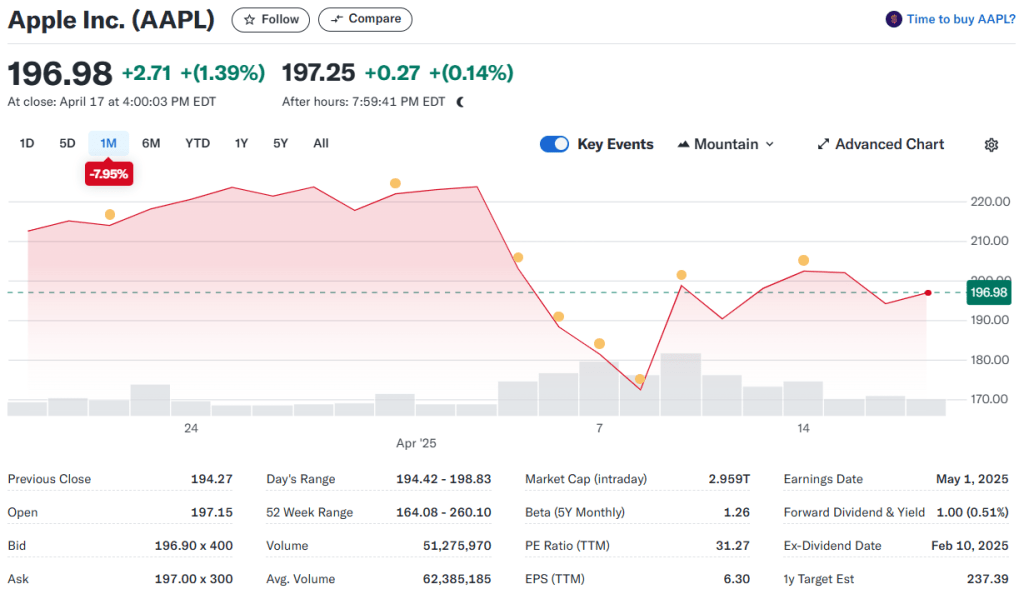Show the 5Y time range
The height and width of the screenshot is (594, 1024).
(281, 143)
